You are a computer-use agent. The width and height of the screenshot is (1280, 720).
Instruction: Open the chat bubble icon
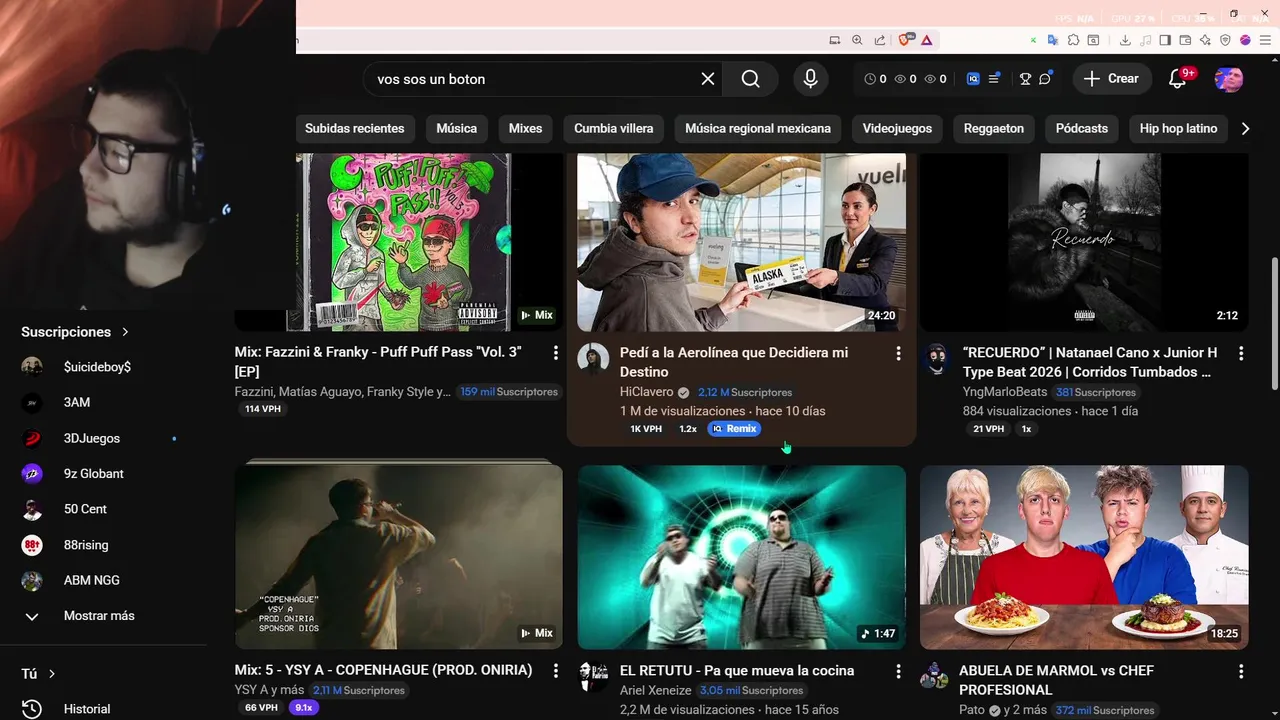click(x=1045, y=79)
